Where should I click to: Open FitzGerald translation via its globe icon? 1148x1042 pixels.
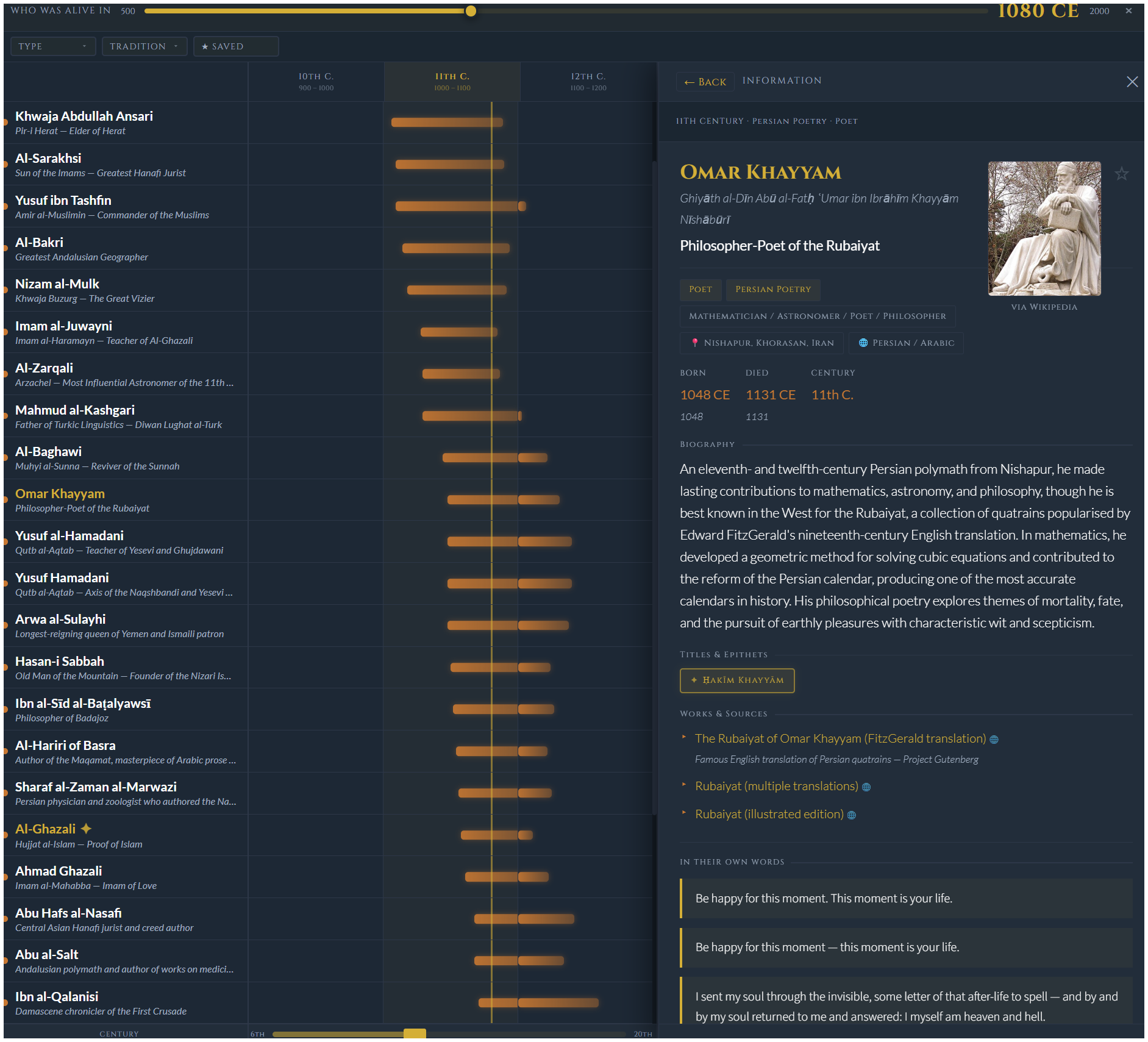point(994,739)
